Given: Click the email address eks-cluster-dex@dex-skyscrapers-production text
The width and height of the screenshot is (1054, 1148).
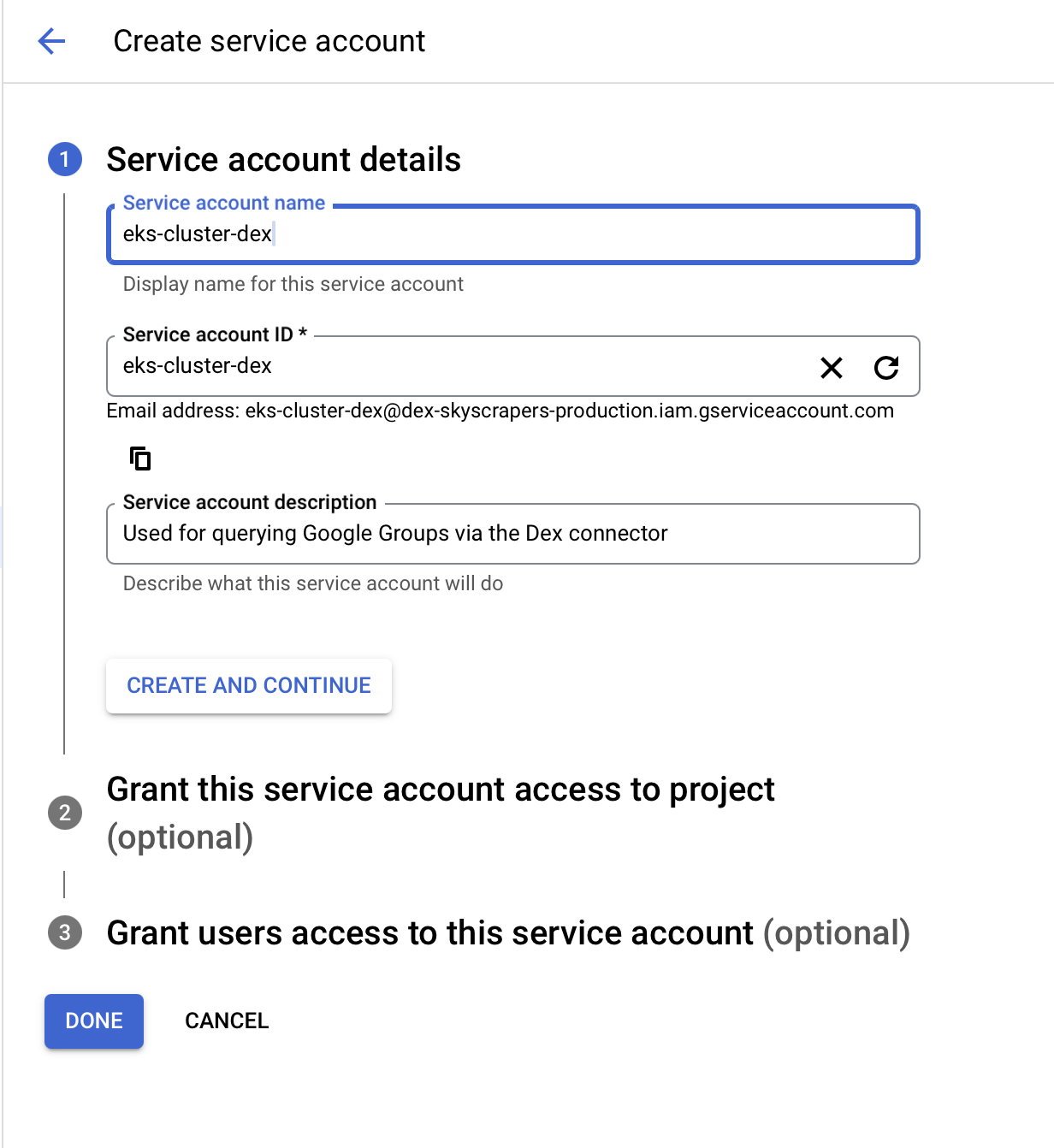Looking at the screenshot, I should 499,411.
